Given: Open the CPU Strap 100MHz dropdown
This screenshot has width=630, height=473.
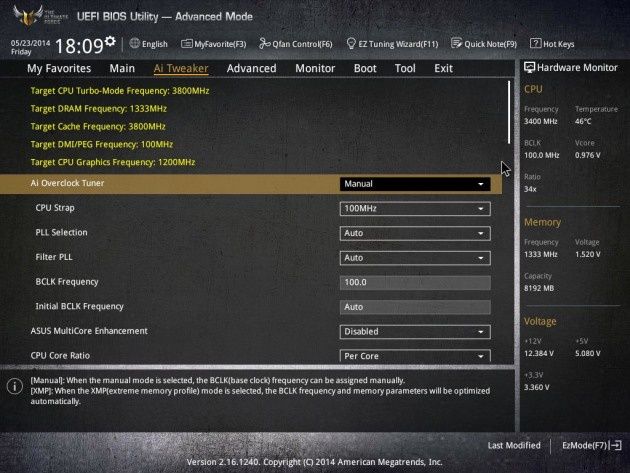Looking at the screenshot, I should [x=415, y=209].
